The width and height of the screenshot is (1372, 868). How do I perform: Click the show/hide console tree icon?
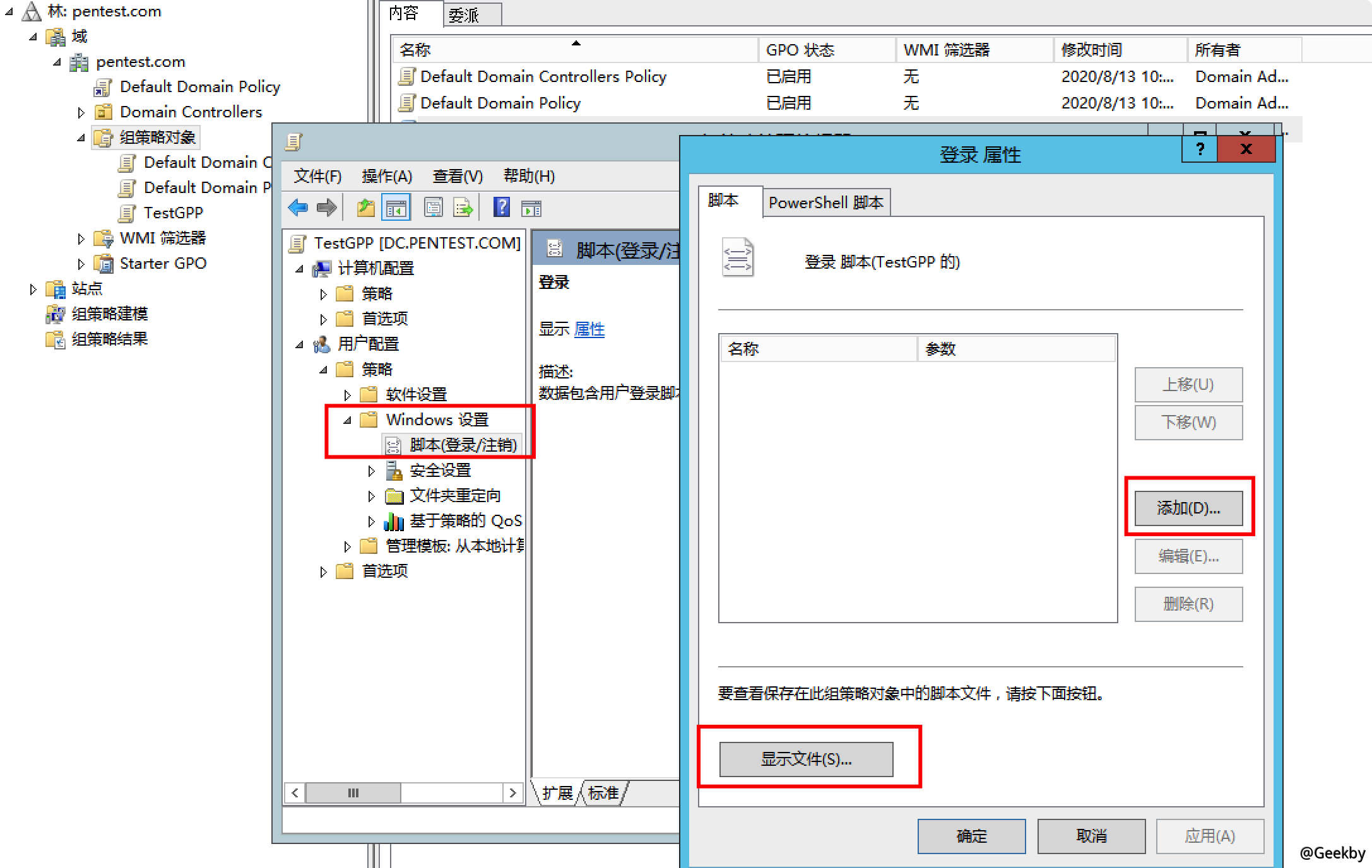tap(397, 208)
